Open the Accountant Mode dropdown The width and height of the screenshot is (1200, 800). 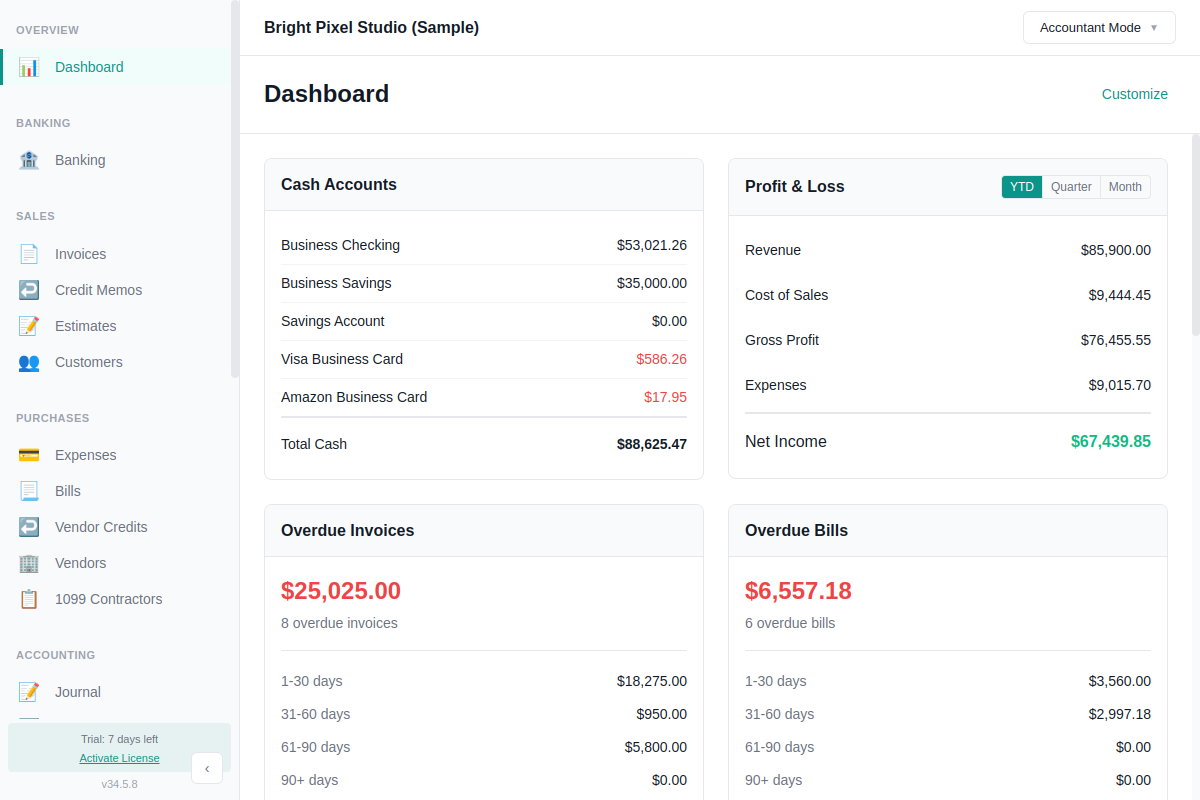[x=1098, y=27]
